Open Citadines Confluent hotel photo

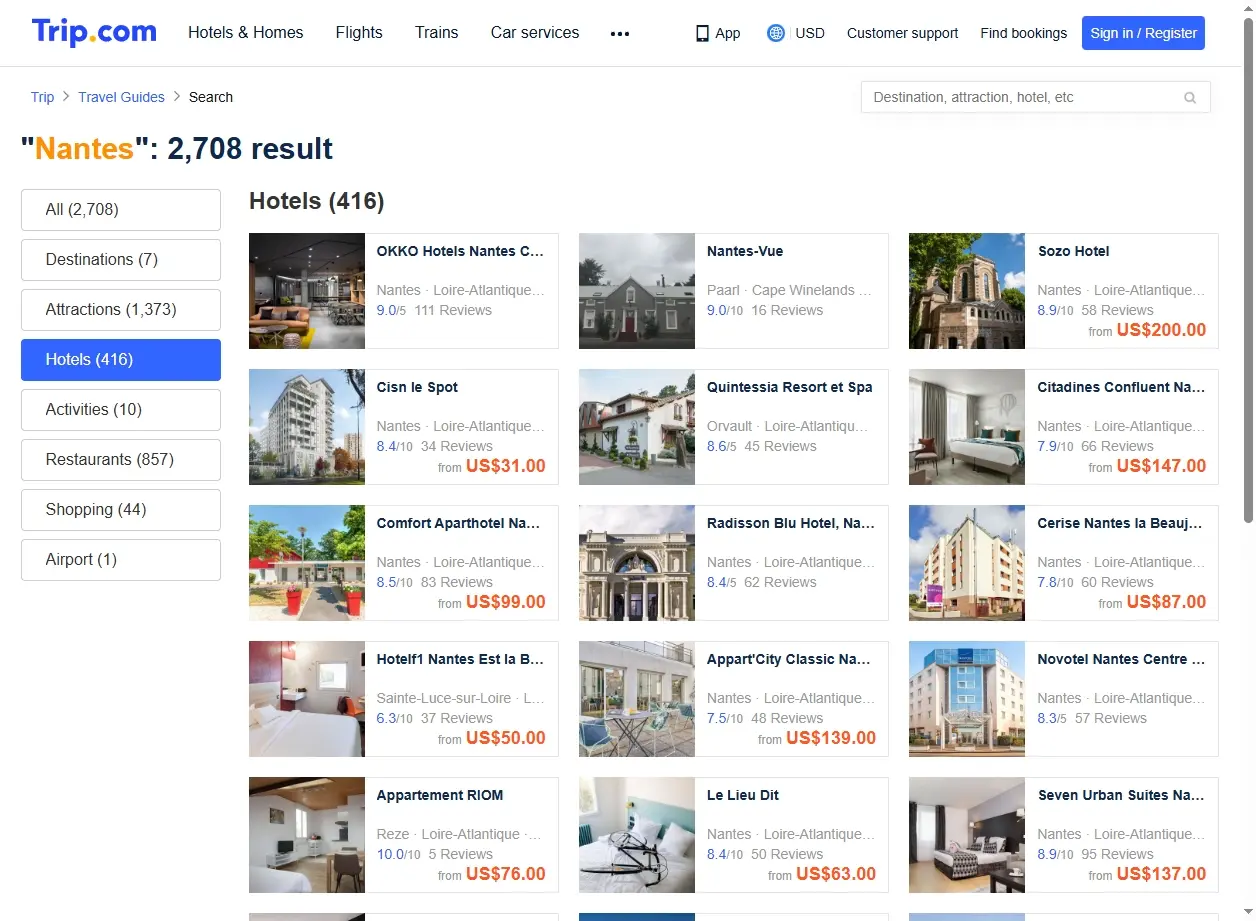(x=967, y=427)
